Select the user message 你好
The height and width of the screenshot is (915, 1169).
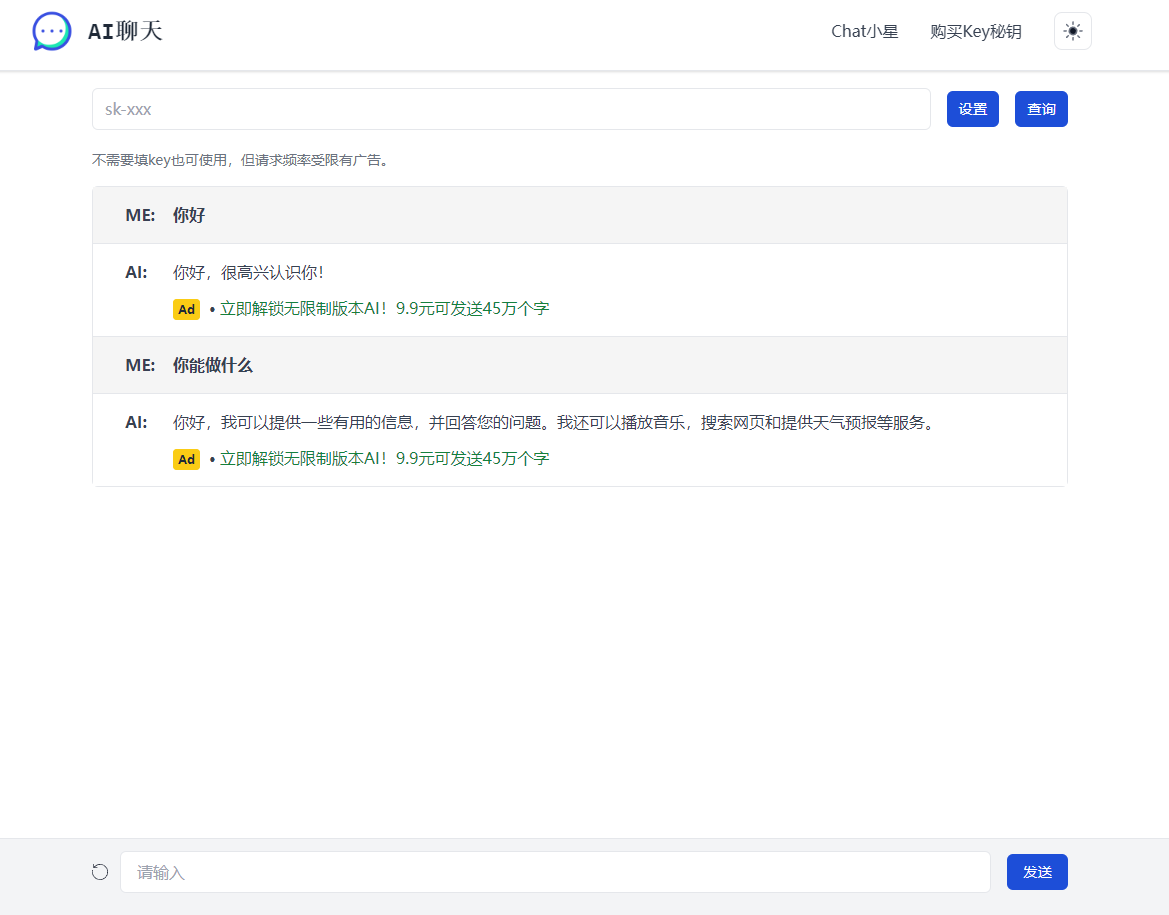click(x=189, y=215)
